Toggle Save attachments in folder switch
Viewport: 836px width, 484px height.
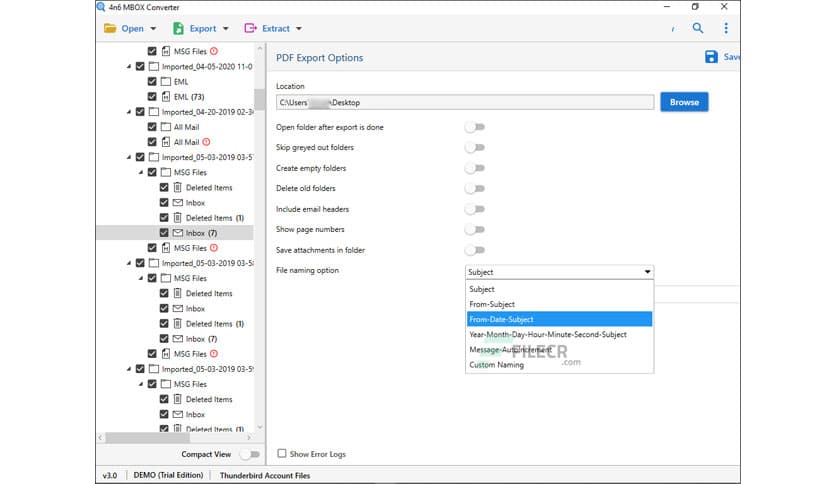(x=475, y=250)
